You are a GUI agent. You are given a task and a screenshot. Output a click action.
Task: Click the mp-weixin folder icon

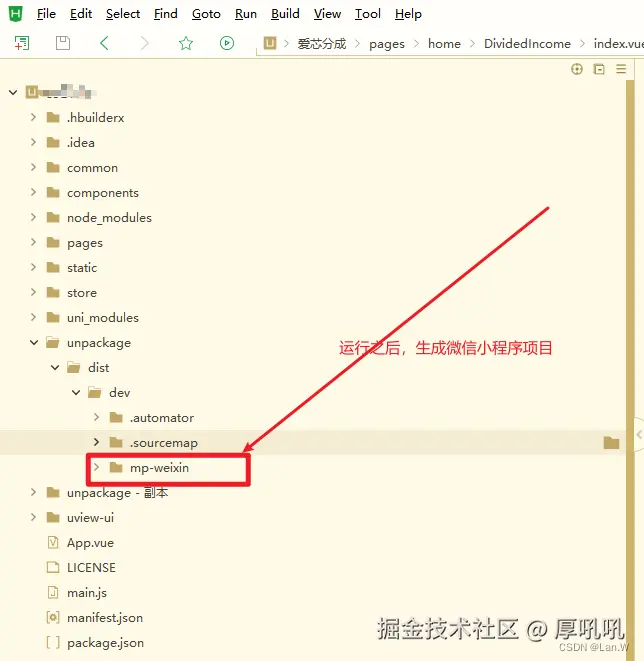point(116,468)
